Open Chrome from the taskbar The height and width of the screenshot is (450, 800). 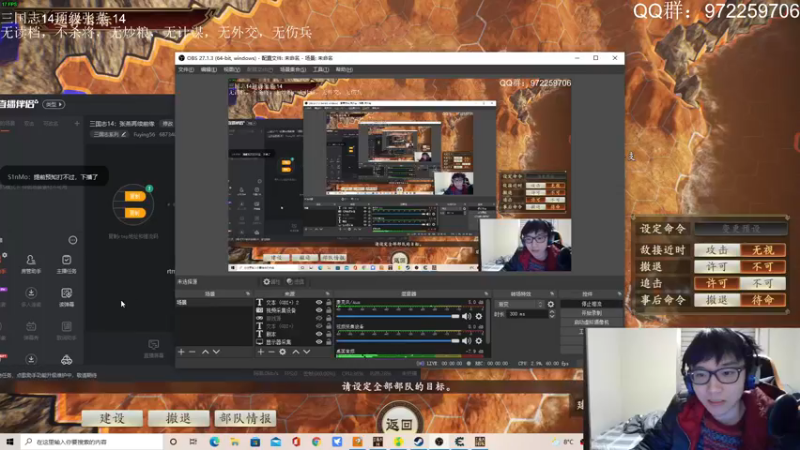click(316, 442)
